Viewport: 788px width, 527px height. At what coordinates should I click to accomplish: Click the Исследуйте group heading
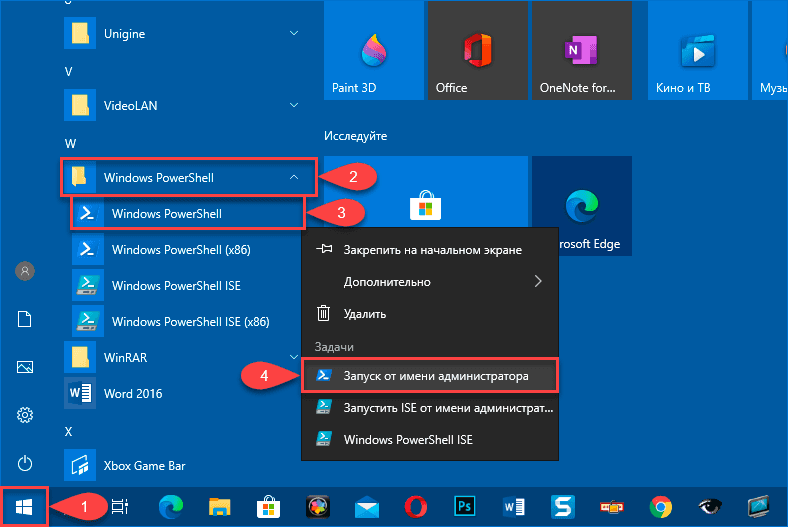point(355,136)
